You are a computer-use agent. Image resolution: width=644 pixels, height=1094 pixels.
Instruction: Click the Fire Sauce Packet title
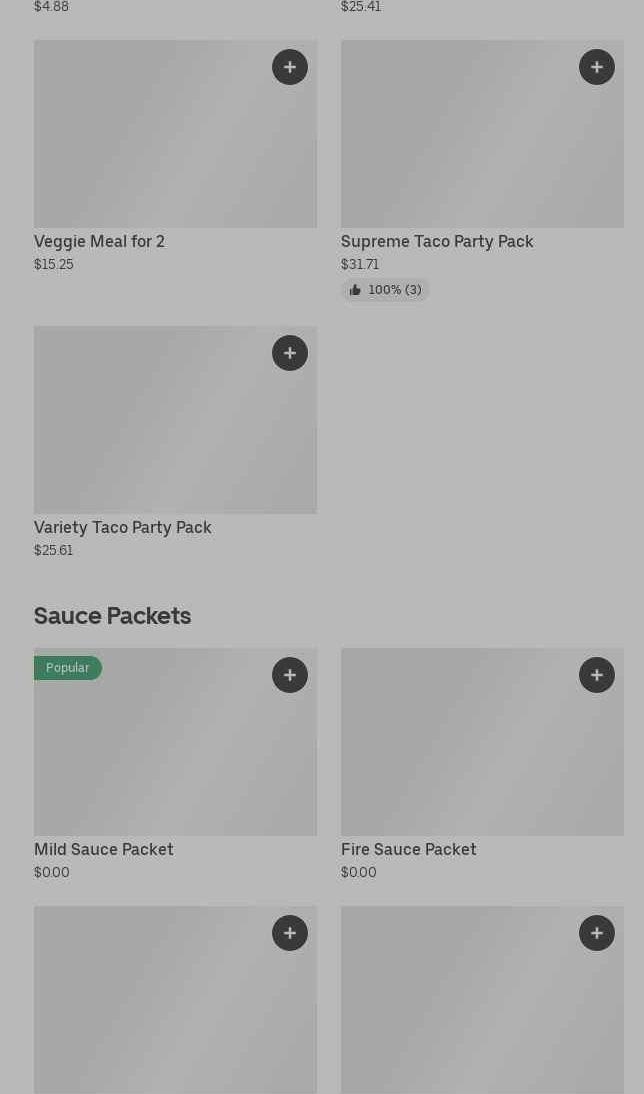tap(409, 850)
